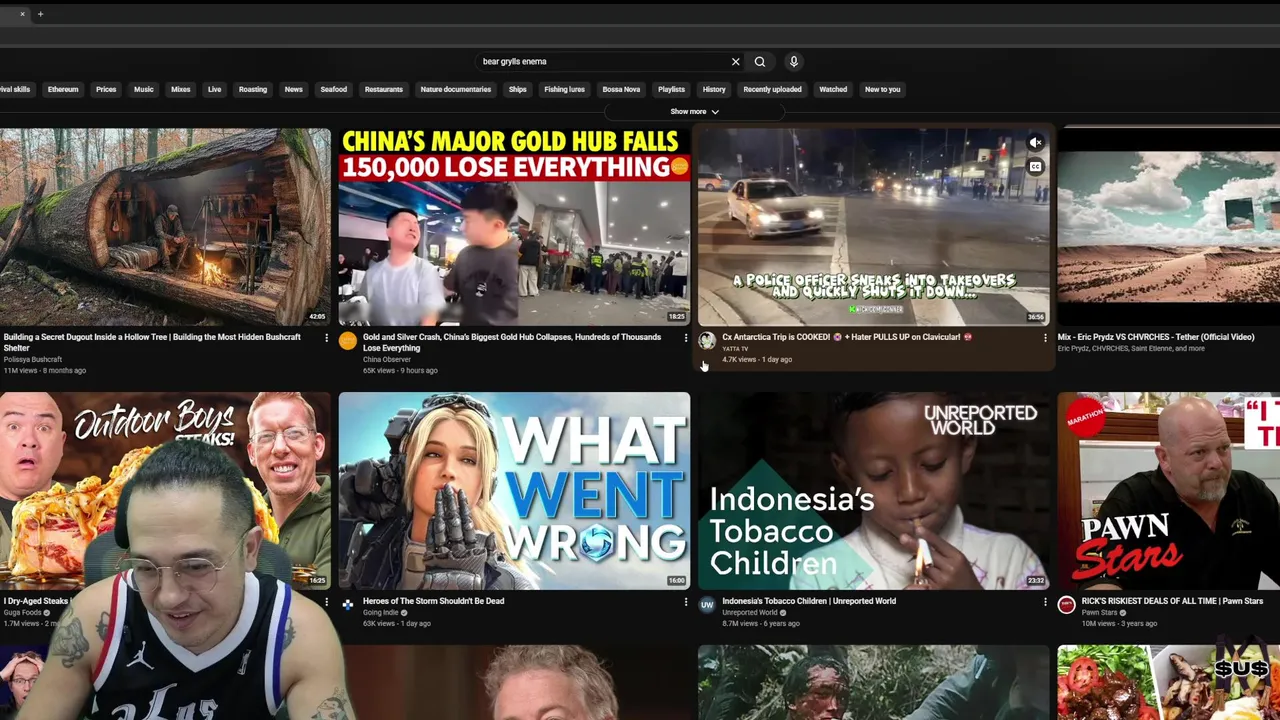Select the New to you chip

click(x=882, y=89)
